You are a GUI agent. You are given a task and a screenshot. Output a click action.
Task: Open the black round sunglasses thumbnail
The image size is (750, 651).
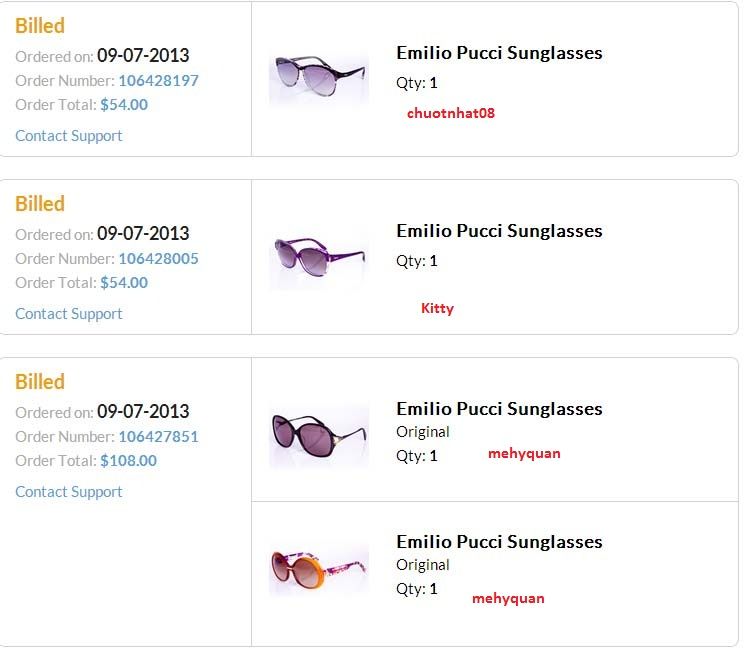click(319, 435)
